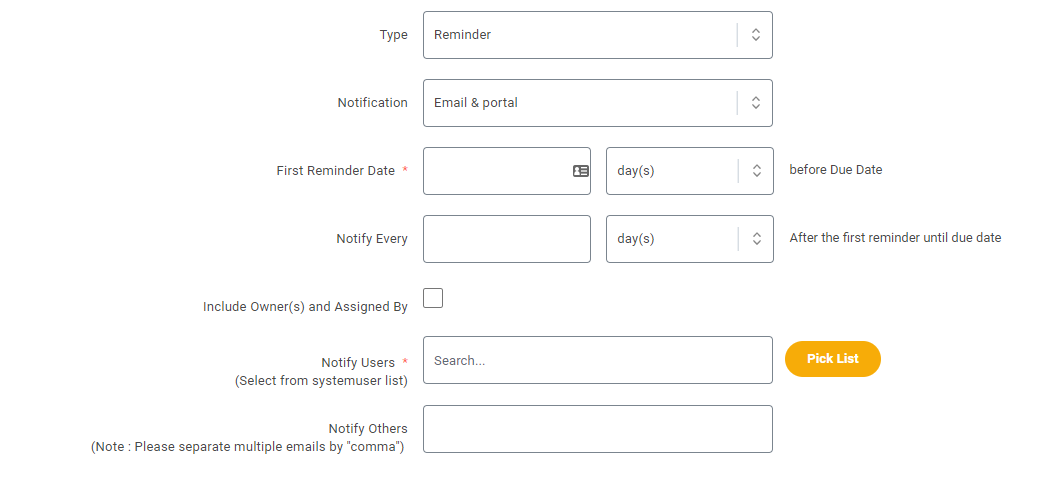Focus the Notify Every interval field
The height and width of the screenshot is (495, 1044).
pyautogui.click(x=507, y=239)
